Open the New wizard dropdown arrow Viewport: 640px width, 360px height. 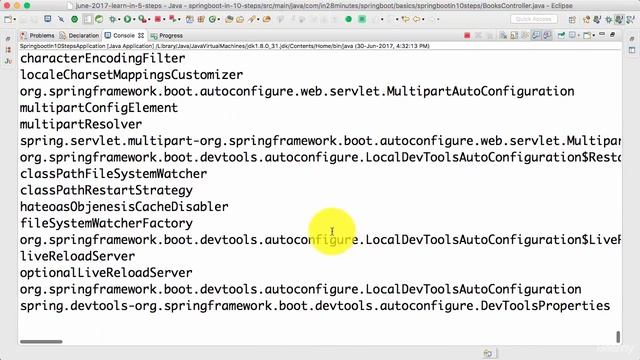pos(15,19)
